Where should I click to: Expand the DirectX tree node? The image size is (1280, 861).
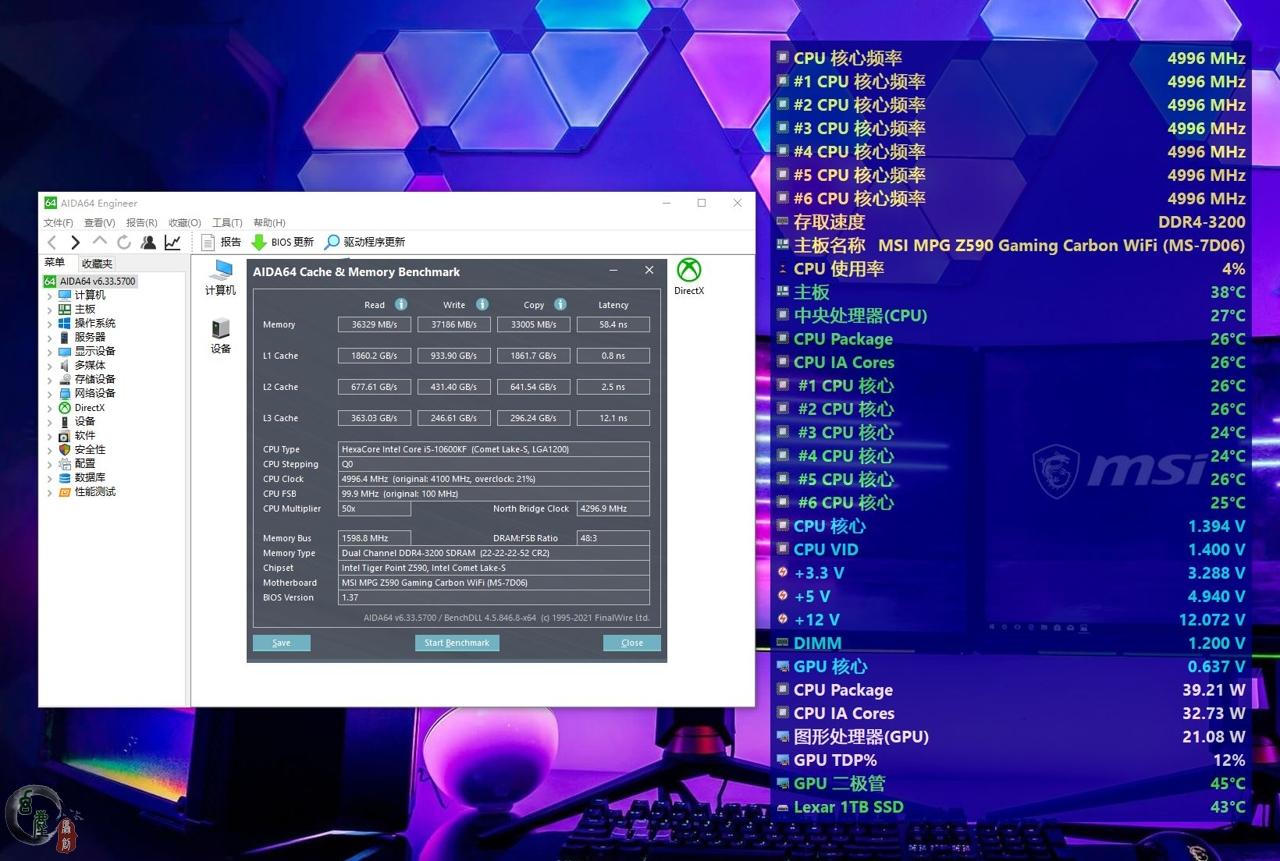click(x=50, y=407)
